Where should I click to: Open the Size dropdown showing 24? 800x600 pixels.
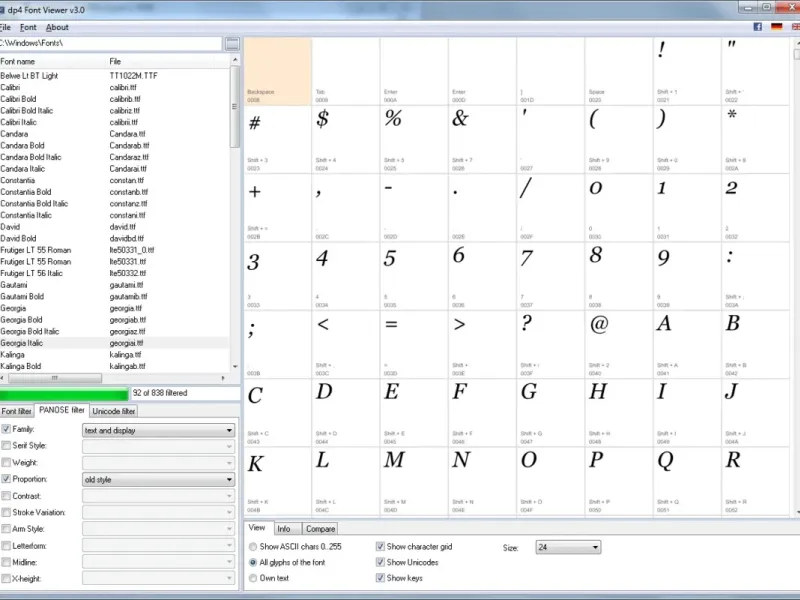click(x=568, y=547)
